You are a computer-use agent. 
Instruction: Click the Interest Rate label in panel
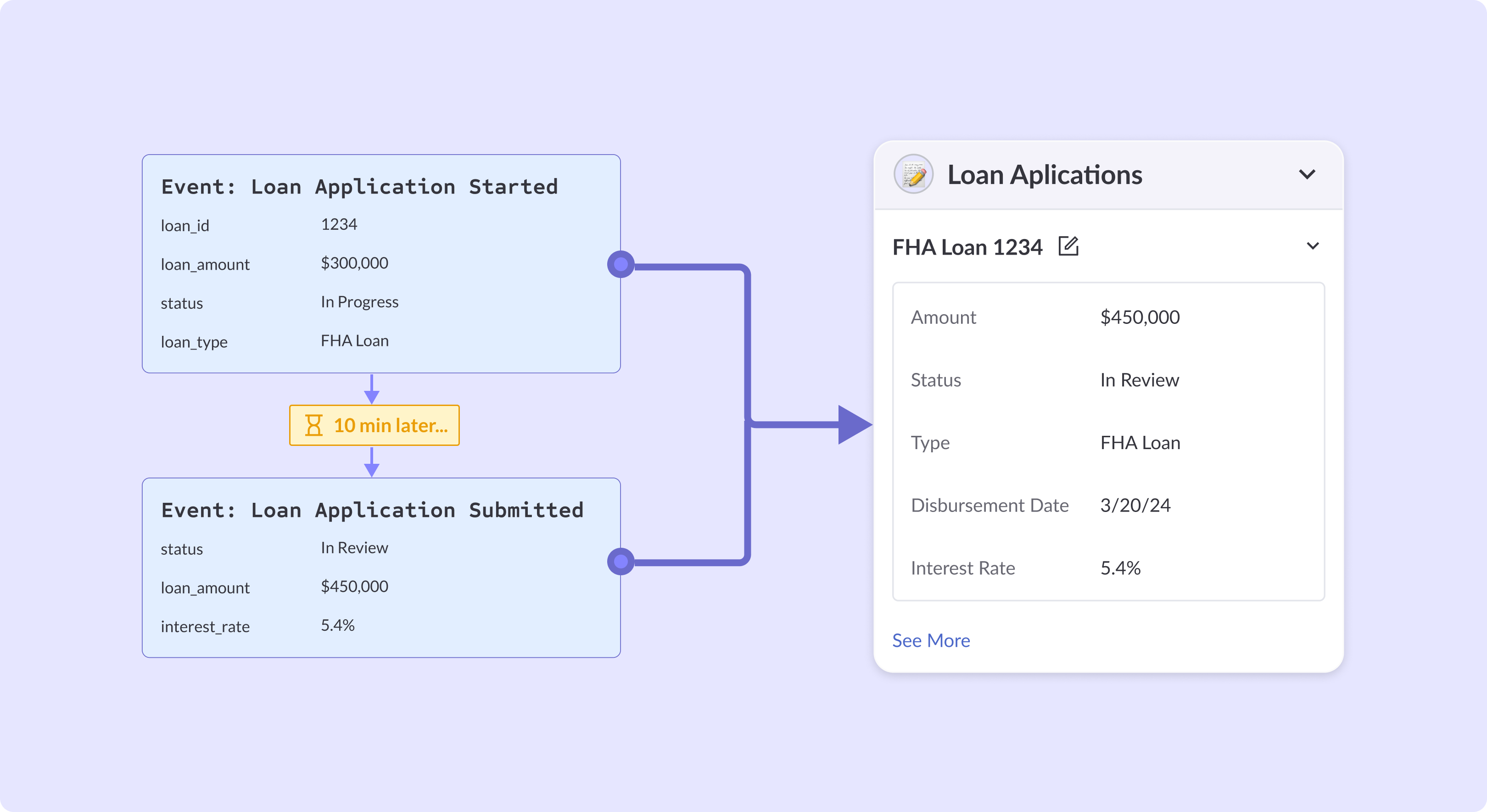[x=963, y=568]
